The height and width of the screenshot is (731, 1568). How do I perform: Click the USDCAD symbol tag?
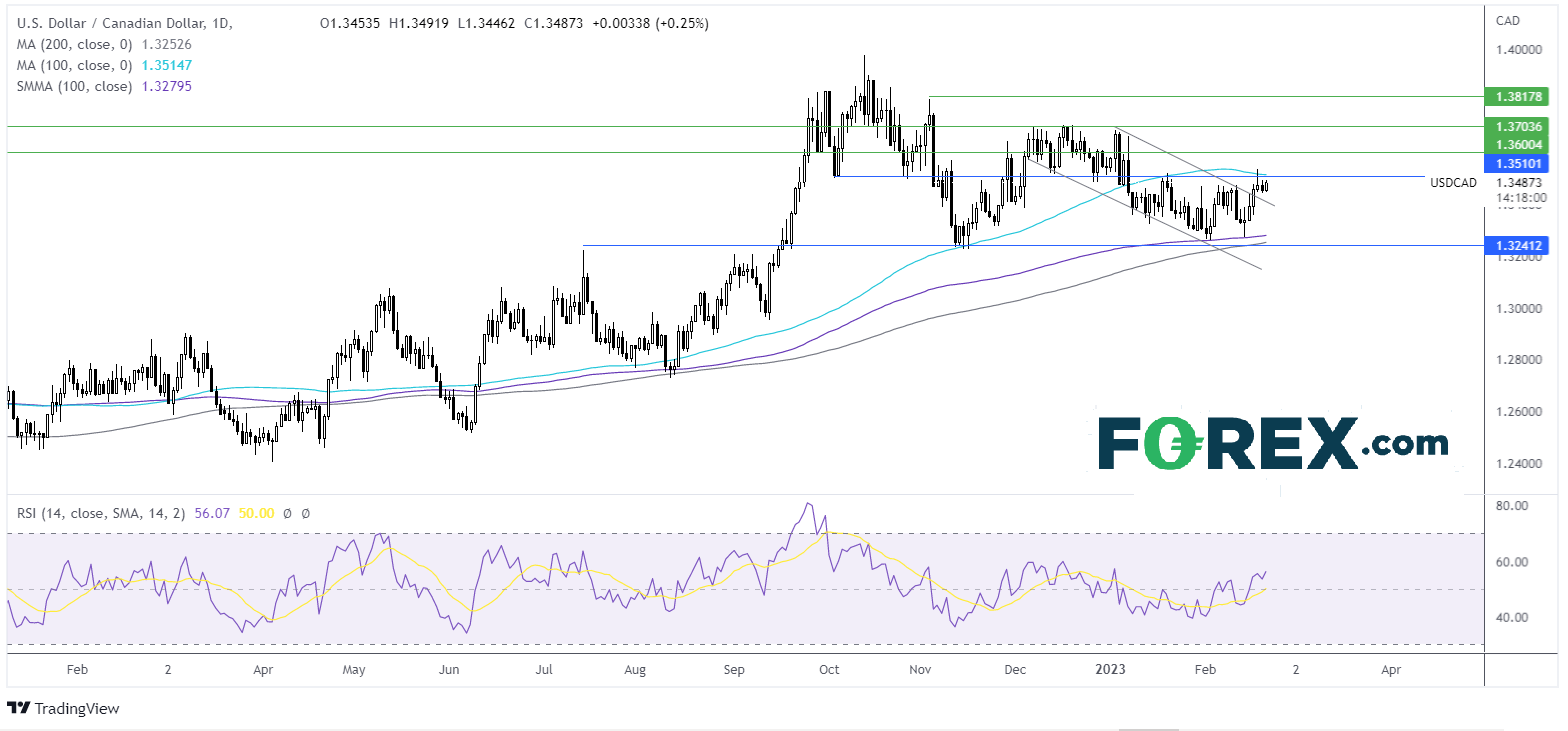pyautogui.click(x=1454, y=184)
